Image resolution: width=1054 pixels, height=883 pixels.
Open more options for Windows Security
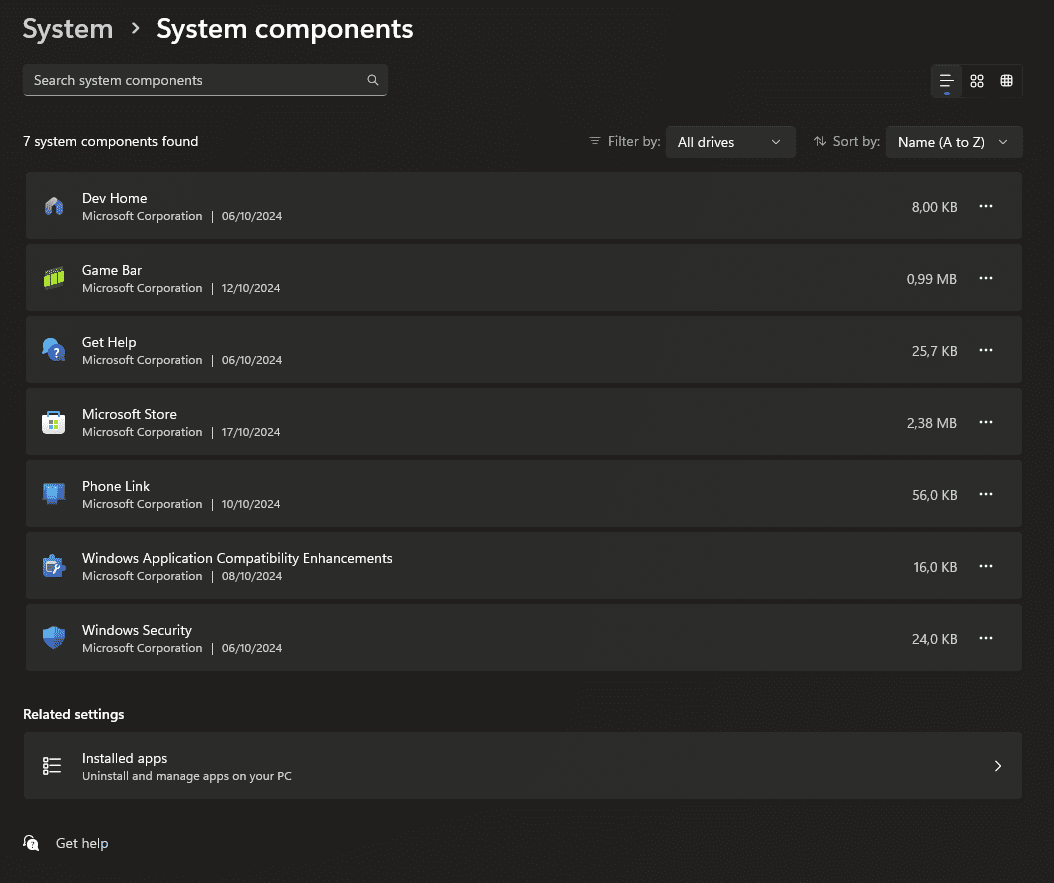click(x=986, y=639)
